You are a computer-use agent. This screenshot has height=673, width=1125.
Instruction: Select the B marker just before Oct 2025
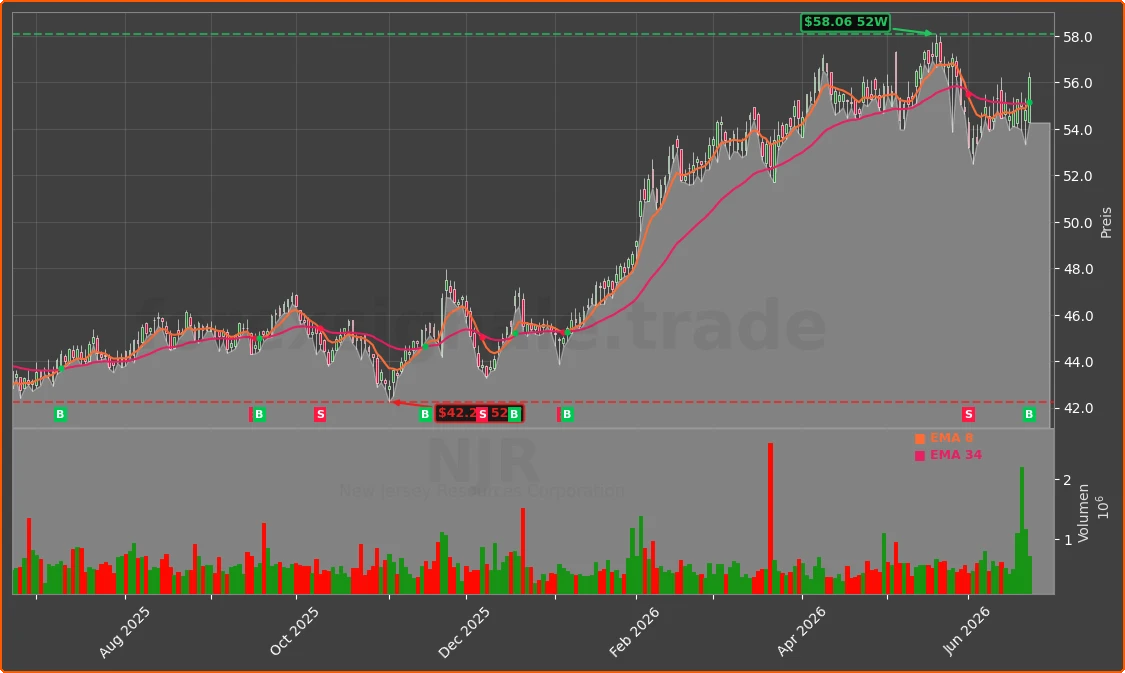tap(259, 414)
